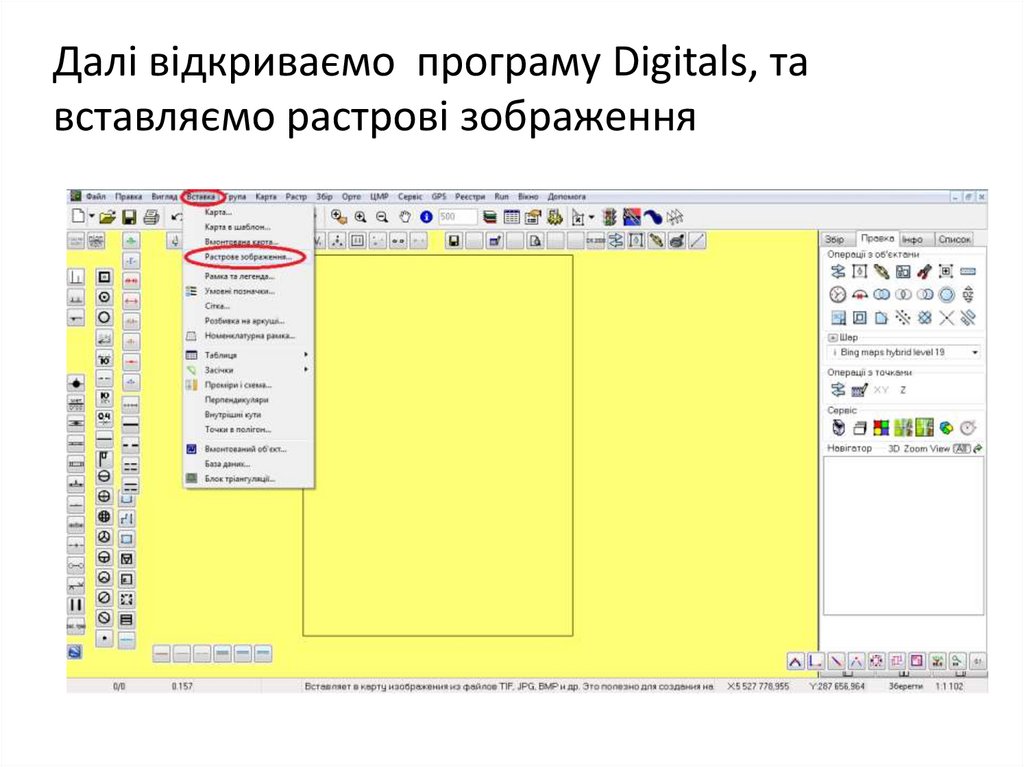The image size is (1024, 767).
Task: Click the red and blue raster icon
Action: (x=632, y=217)
